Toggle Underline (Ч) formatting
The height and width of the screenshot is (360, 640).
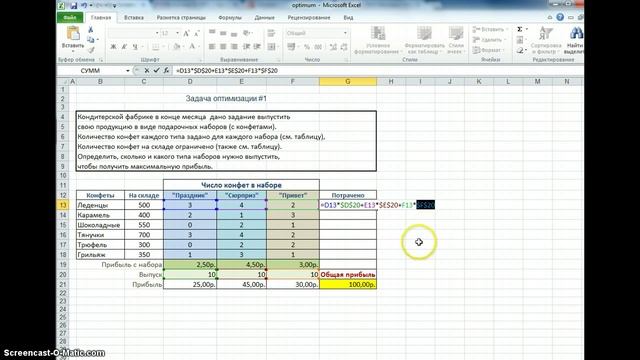[135, 47]
